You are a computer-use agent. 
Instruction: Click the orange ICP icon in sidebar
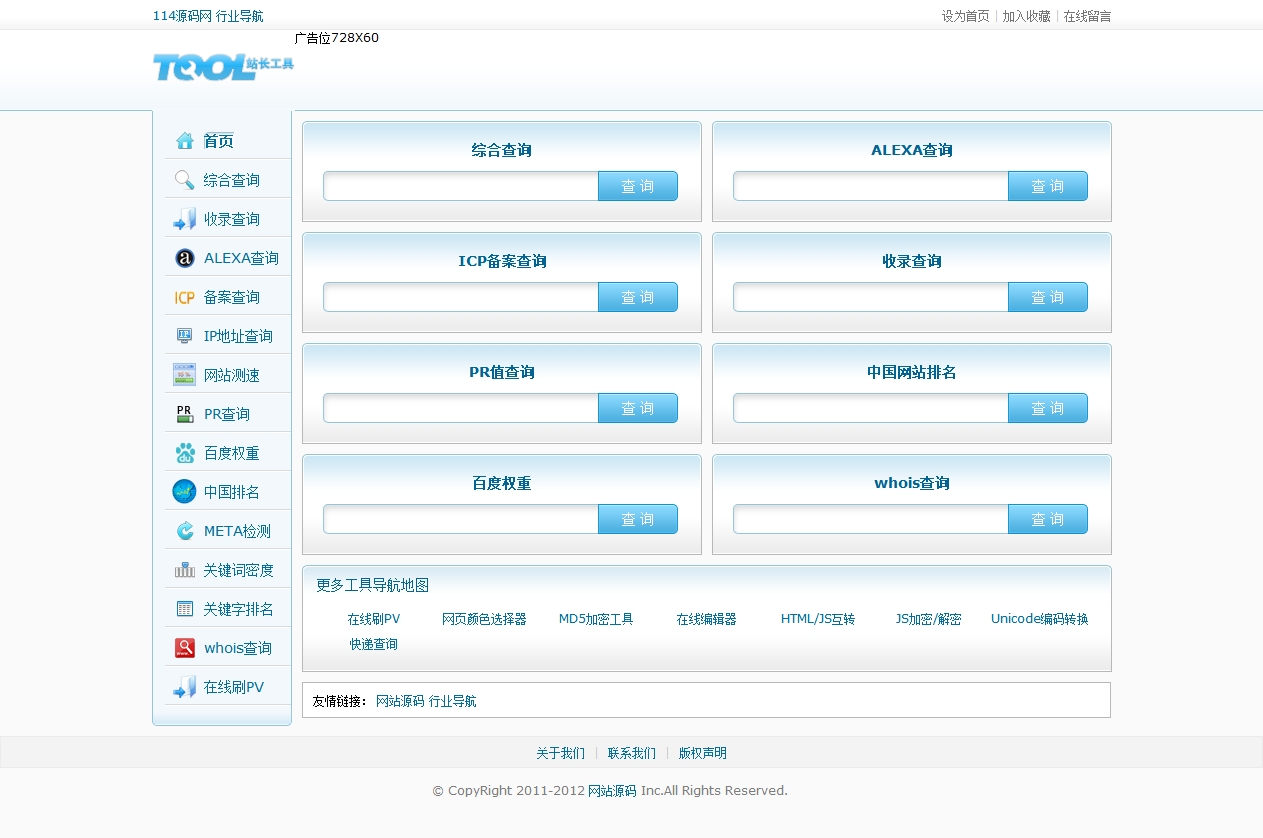pyautogui.click(x=185, y=297)
